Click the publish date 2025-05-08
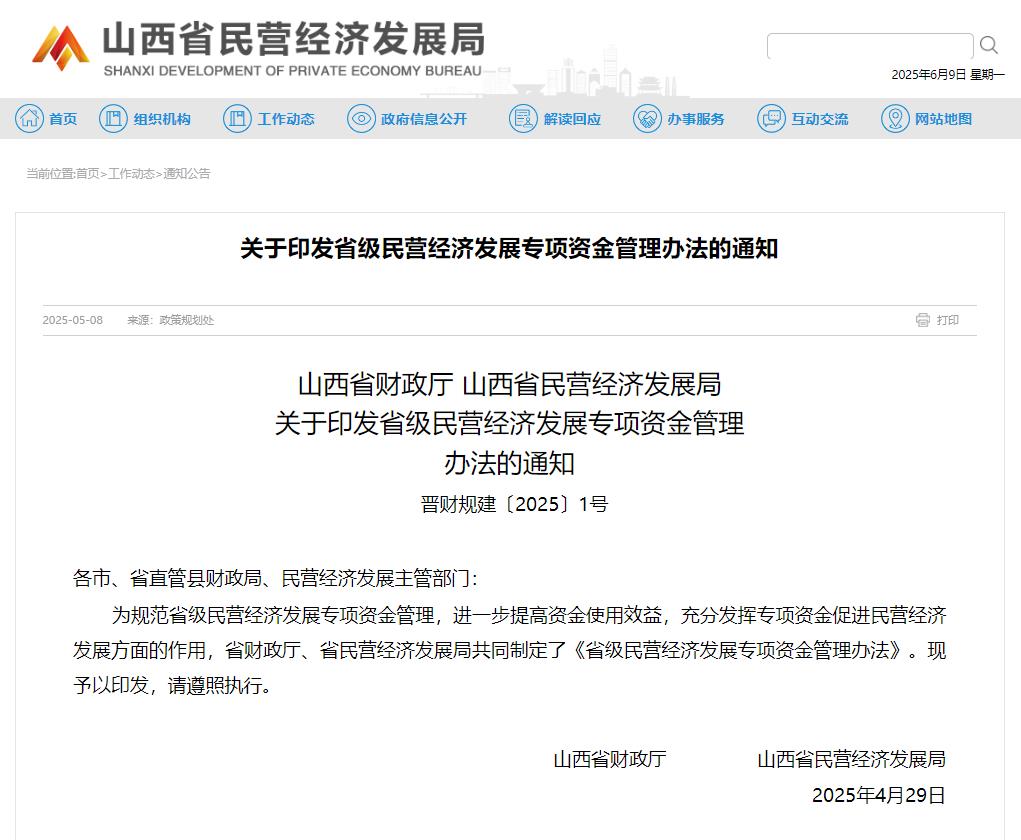1021x840 pixels. click(x=72, y=320)
